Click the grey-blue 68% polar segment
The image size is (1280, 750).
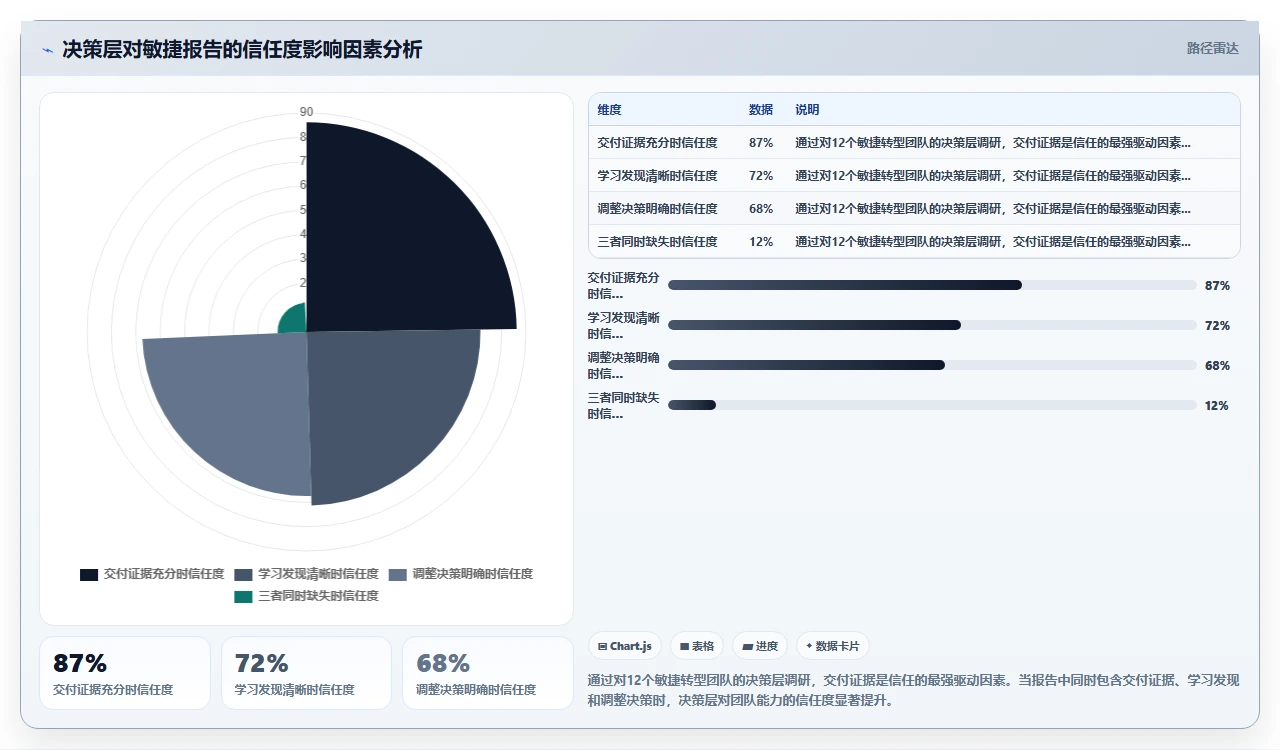pyautogui.click(x=235, y=405)
